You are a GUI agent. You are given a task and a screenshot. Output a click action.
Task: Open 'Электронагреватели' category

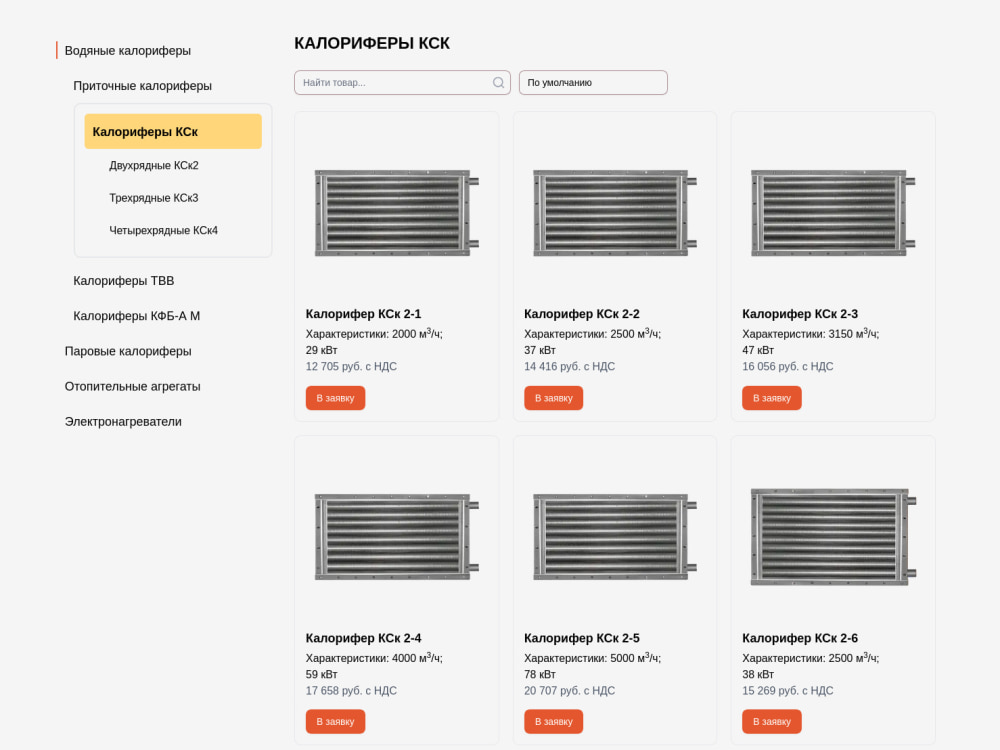point(123,421)
